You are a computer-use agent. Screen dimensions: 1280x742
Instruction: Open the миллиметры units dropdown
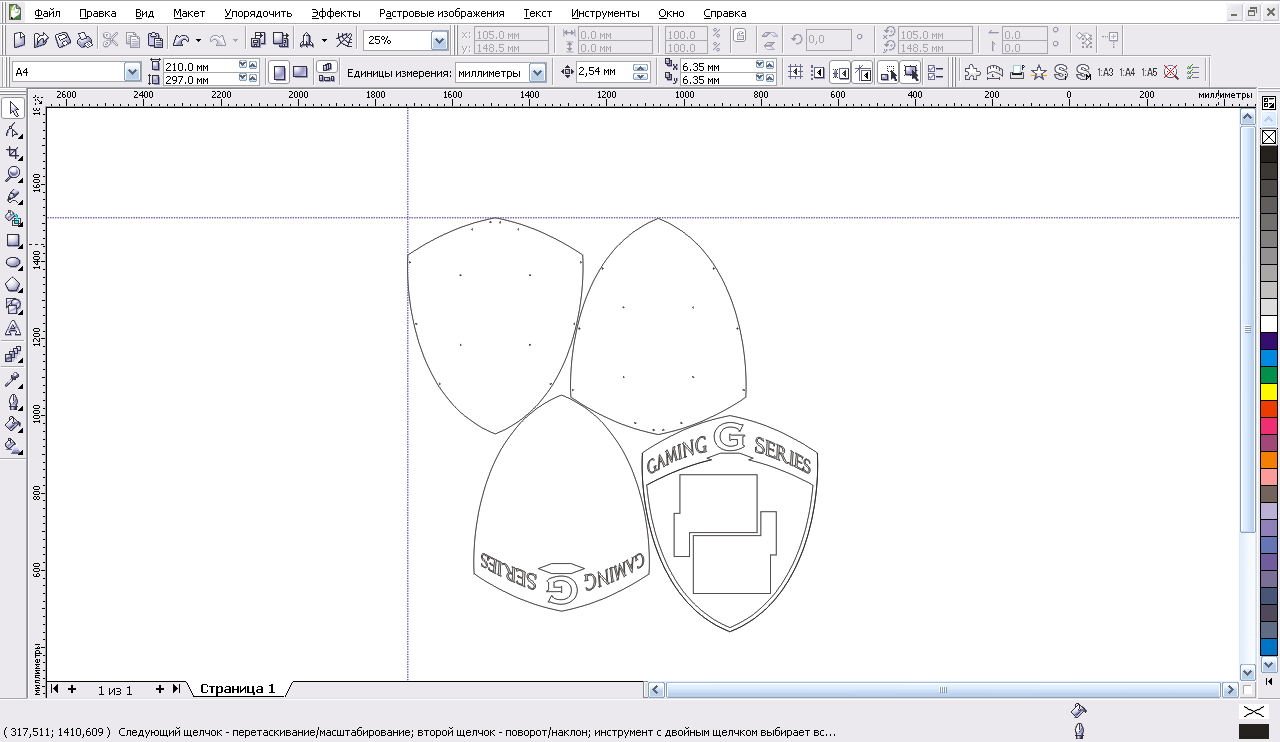(x=537, y=72)
